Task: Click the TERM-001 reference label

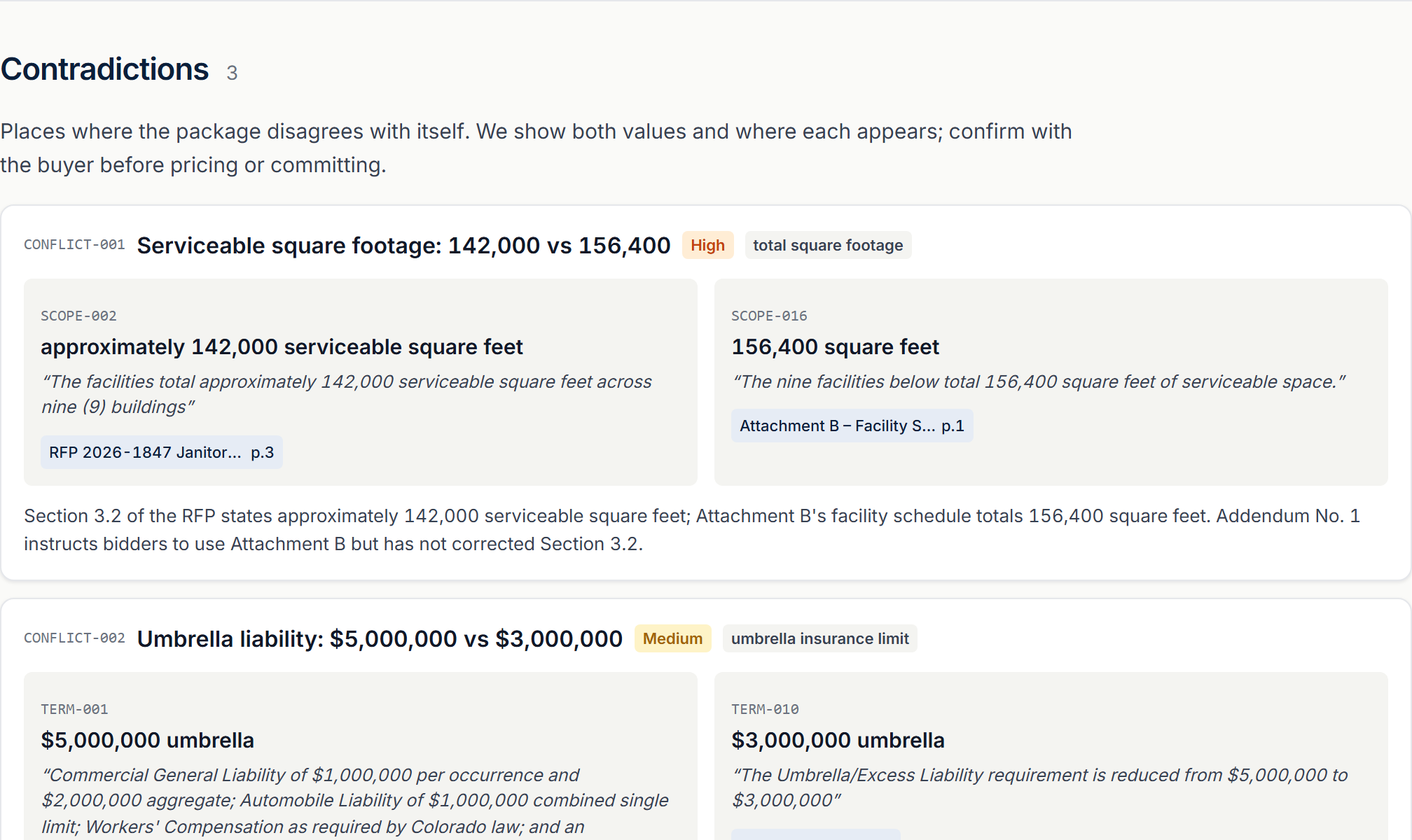Action: click(x=74, y=709)
